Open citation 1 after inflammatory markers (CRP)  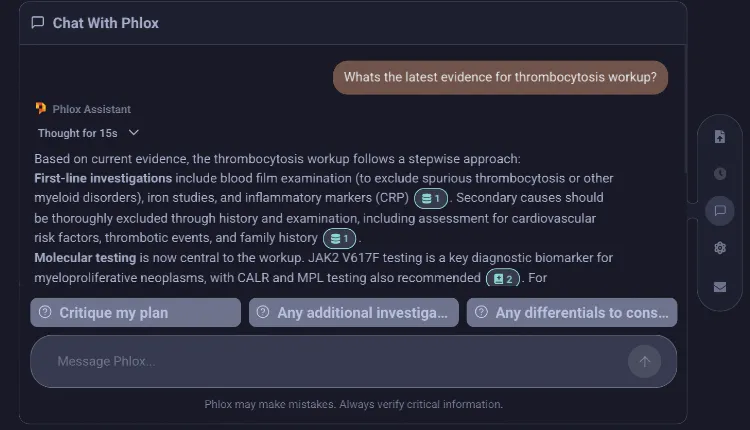pyautogui.click(x=430, y=198)
